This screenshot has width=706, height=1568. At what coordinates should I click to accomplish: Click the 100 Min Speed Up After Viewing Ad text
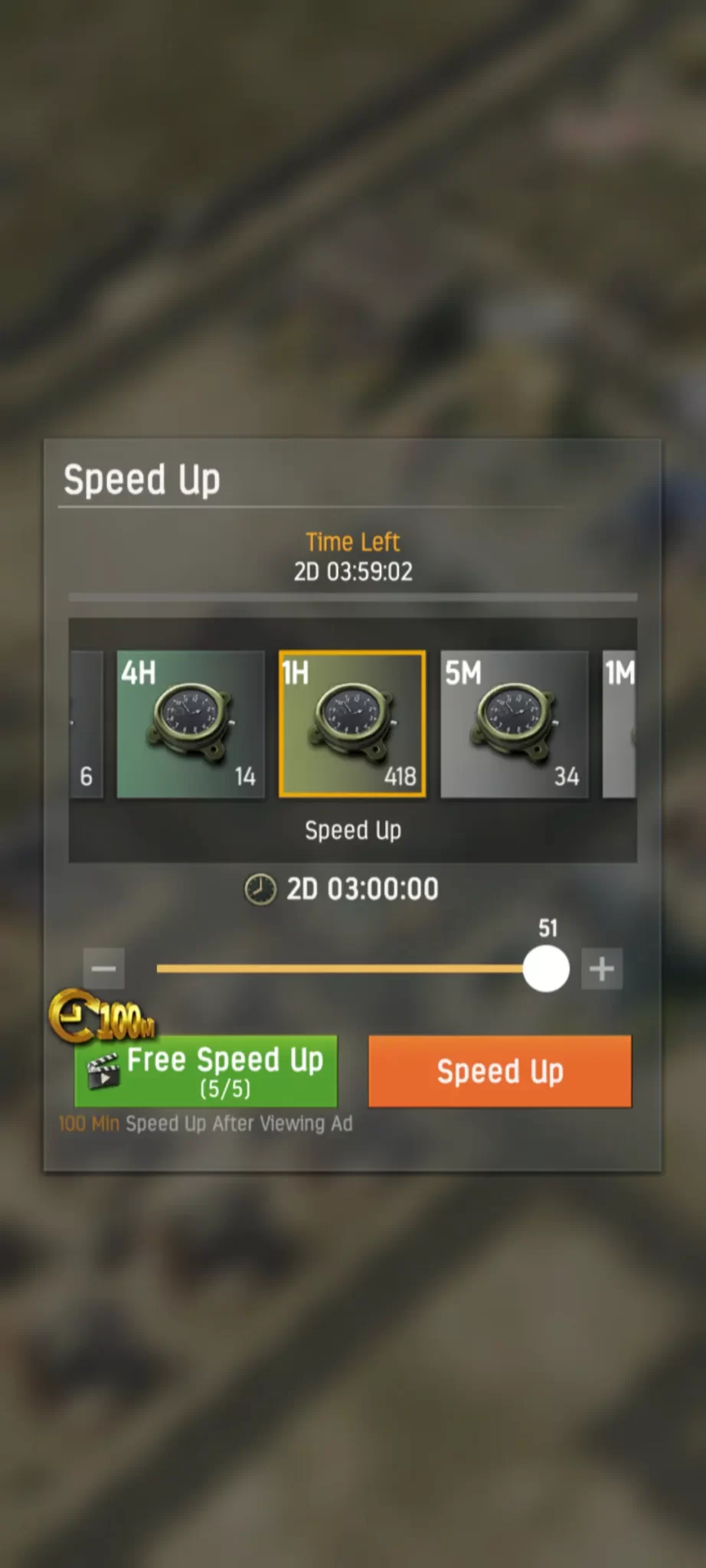pos(205,1124)
